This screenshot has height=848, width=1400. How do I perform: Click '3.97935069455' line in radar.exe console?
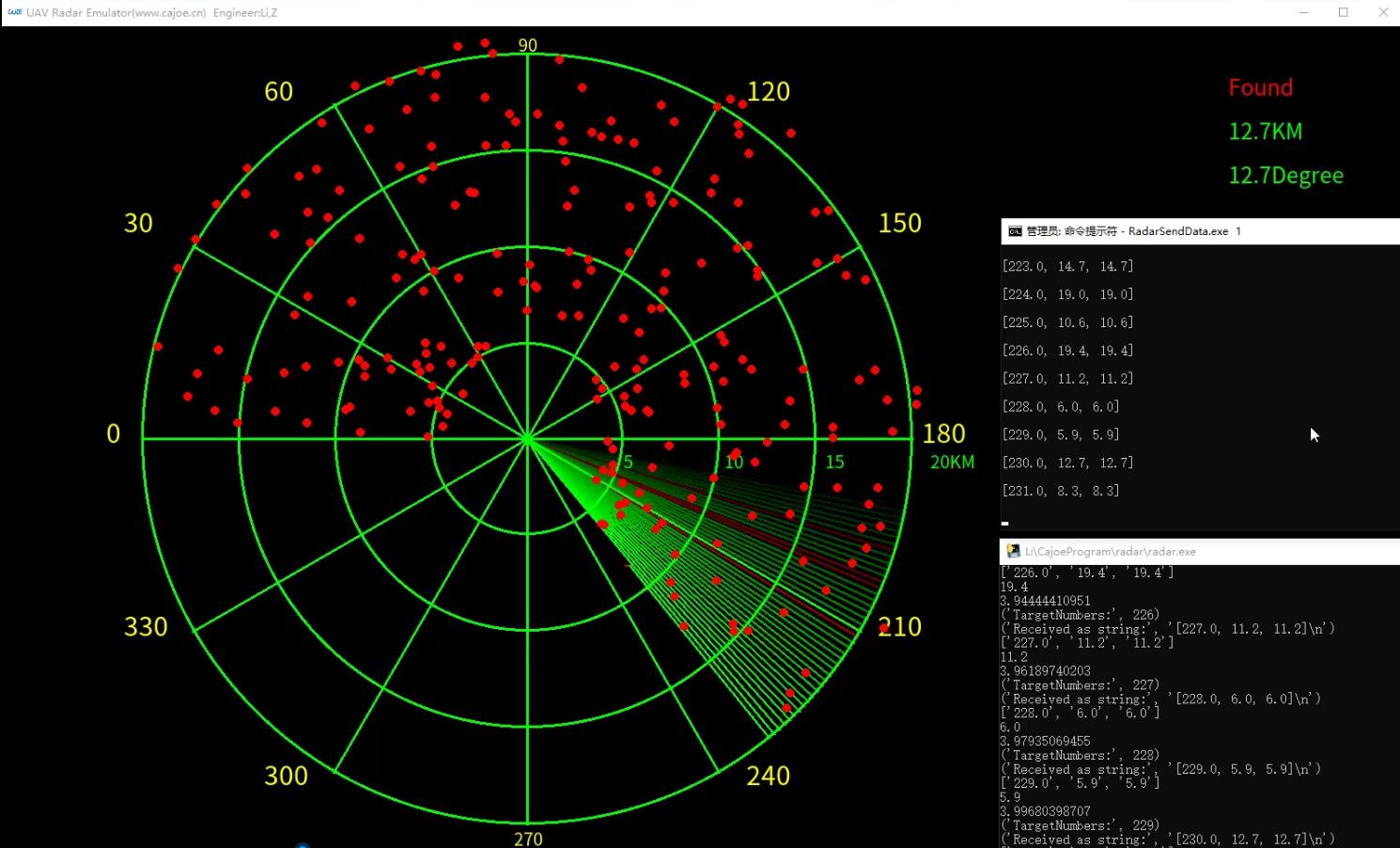(1046, 741)
